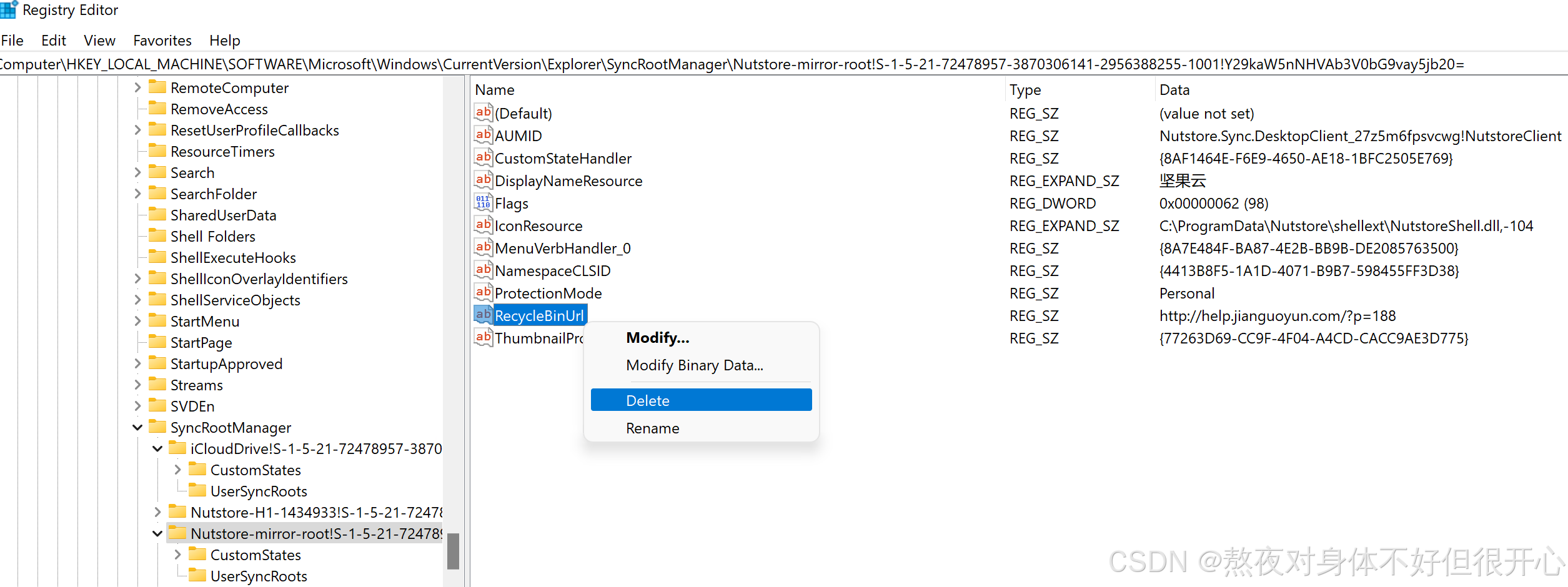Expand the StartMenu key
Viewport: 1568px width, 587px height.
click(137, 321)
